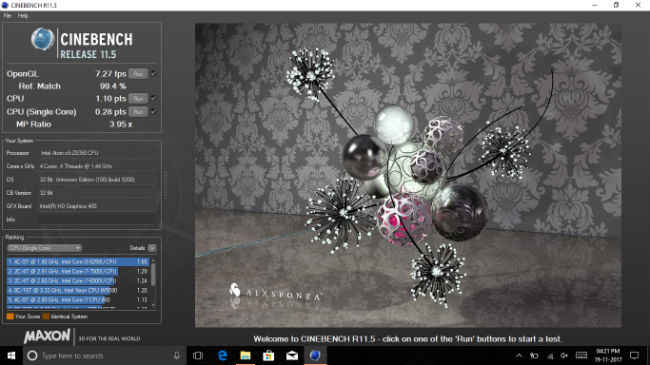This screenshot has width=650, height=365.
Task: Run the CPU benchmark test
Action: coord(138,99)
